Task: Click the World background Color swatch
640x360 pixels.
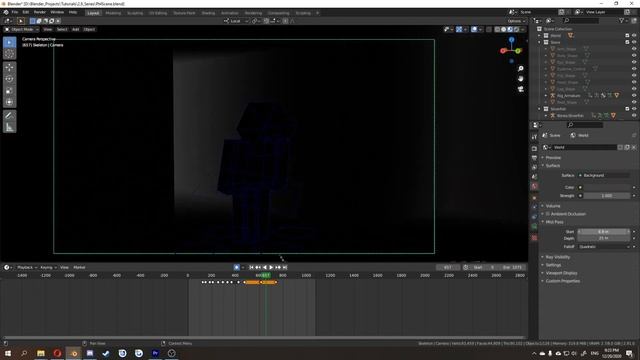Action: coord(607,187)
